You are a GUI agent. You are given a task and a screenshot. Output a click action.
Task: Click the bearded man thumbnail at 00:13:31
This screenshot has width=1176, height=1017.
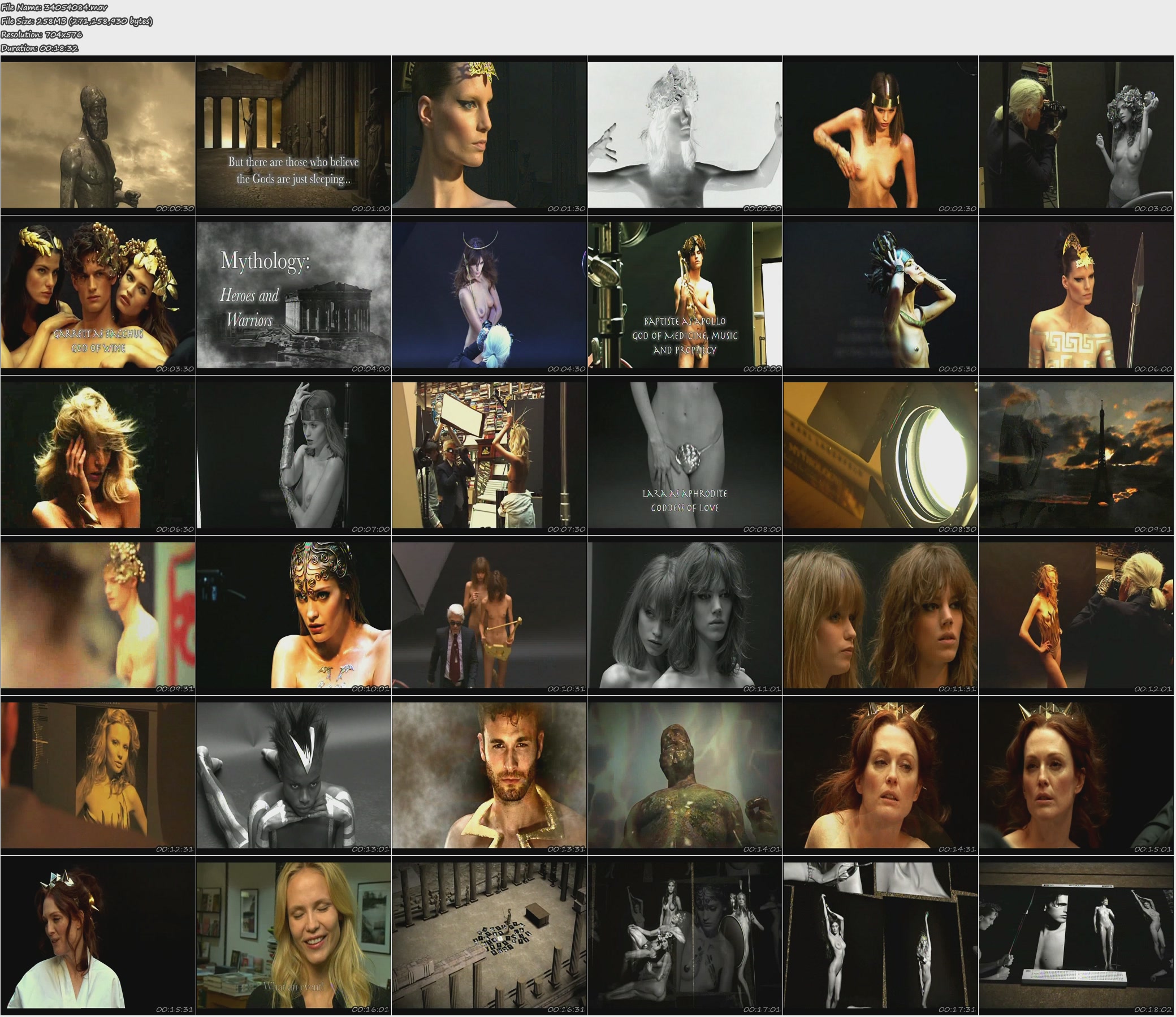coord(488,775)
